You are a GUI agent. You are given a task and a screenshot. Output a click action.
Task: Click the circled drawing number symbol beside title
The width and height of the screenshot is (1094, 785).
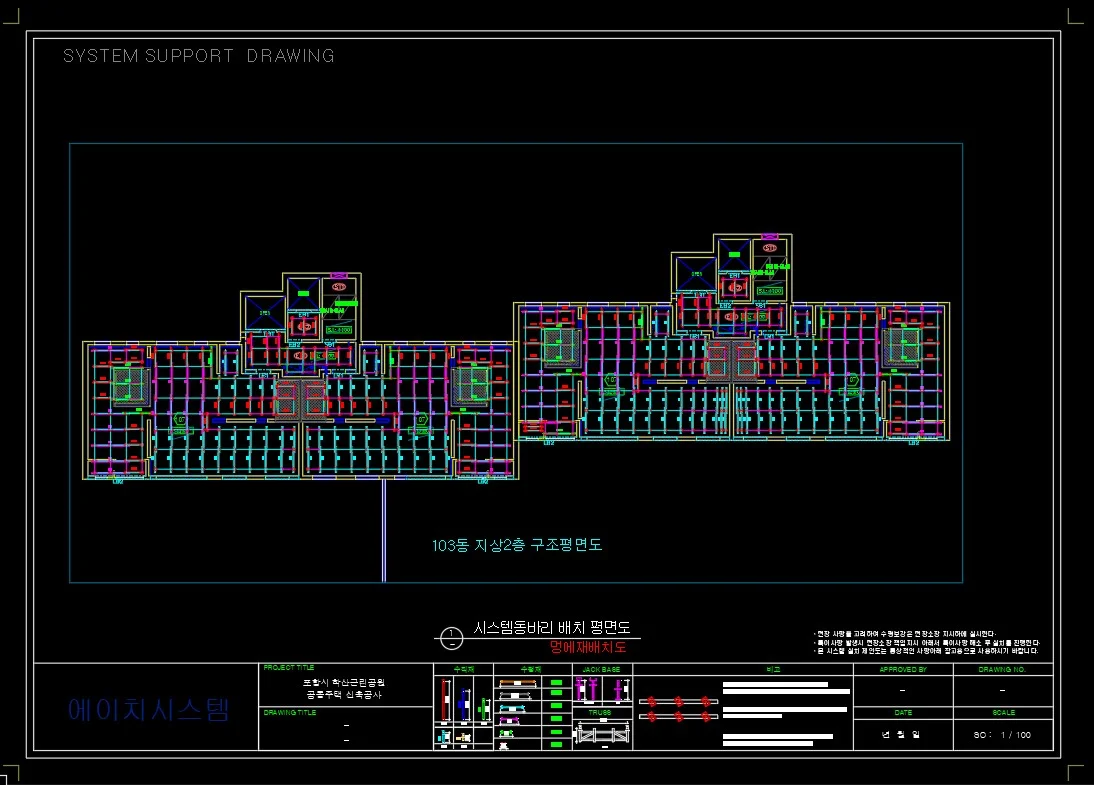click(x=452, y=637)
